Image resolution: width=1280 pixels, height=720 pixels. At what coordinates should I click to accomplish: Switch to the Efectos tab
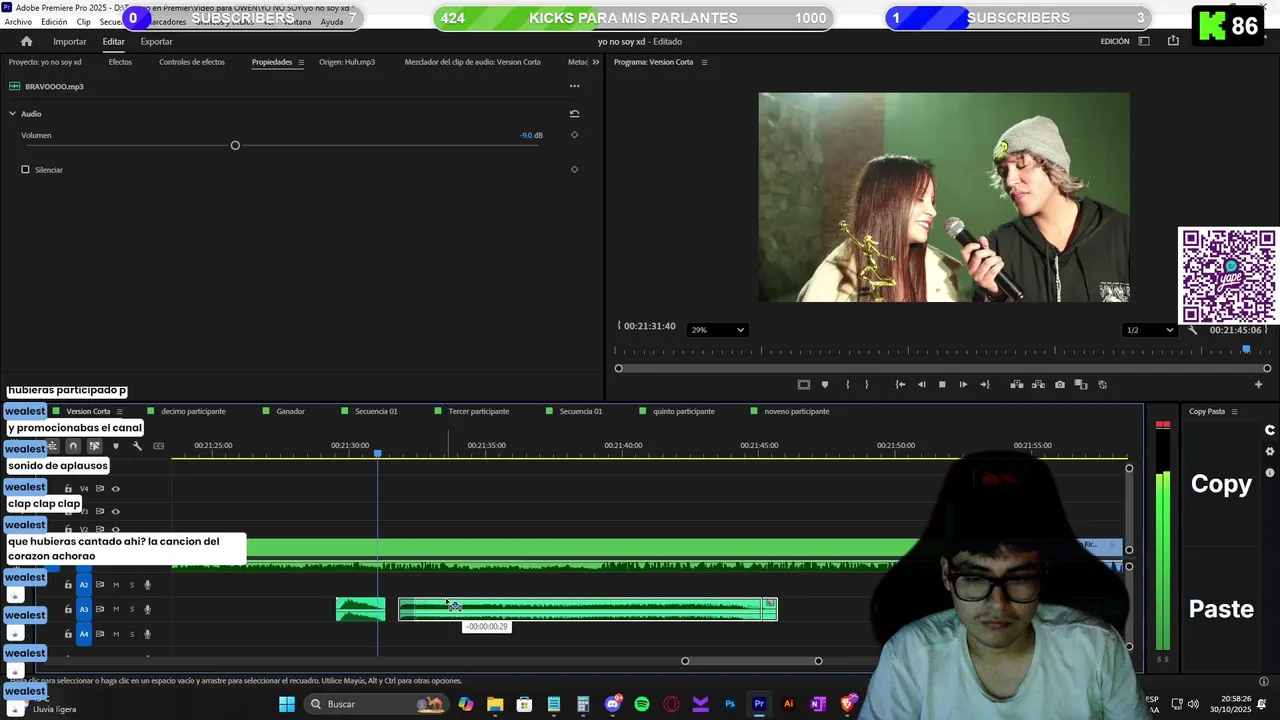pos(120,62)
